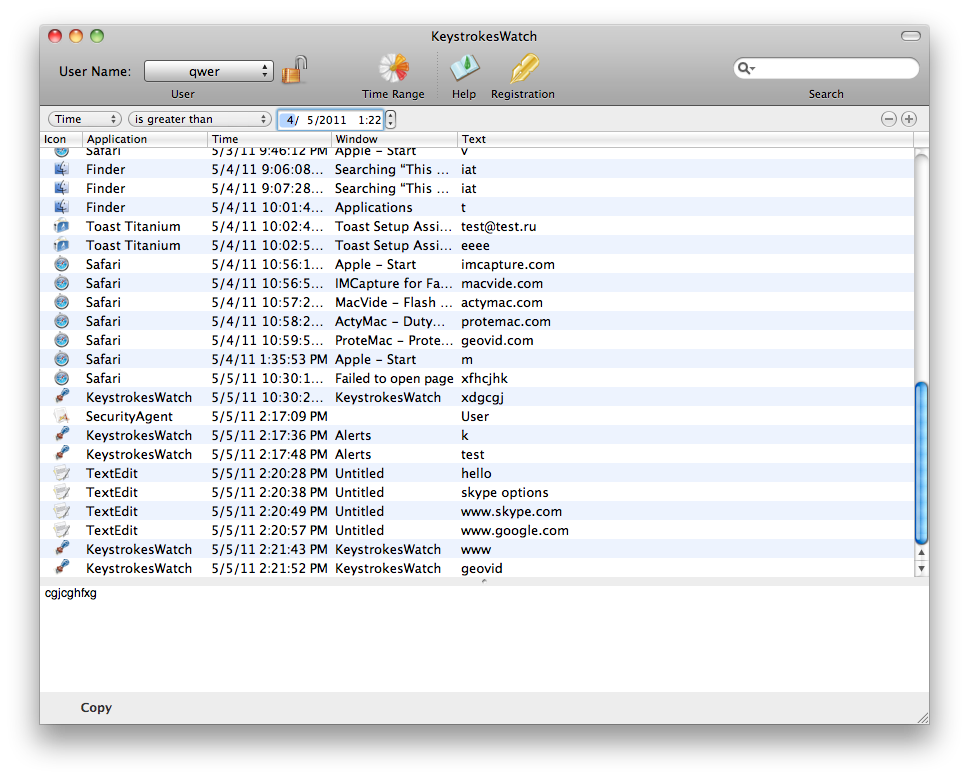The width and height of the screenshot is (969, 779).
Task: Click the Help book icon
Action: click(x=464, y=69)
